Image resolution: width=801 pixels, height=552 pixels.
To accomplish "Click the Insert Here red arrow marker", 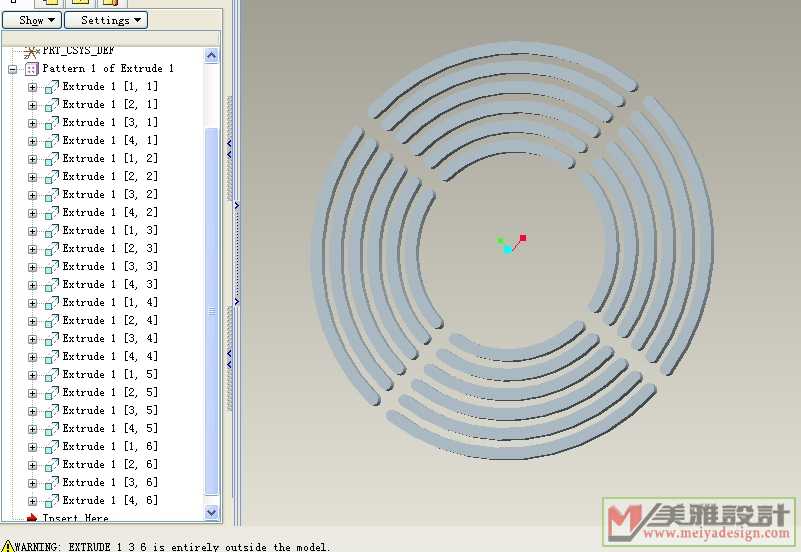I will (32, 518).
